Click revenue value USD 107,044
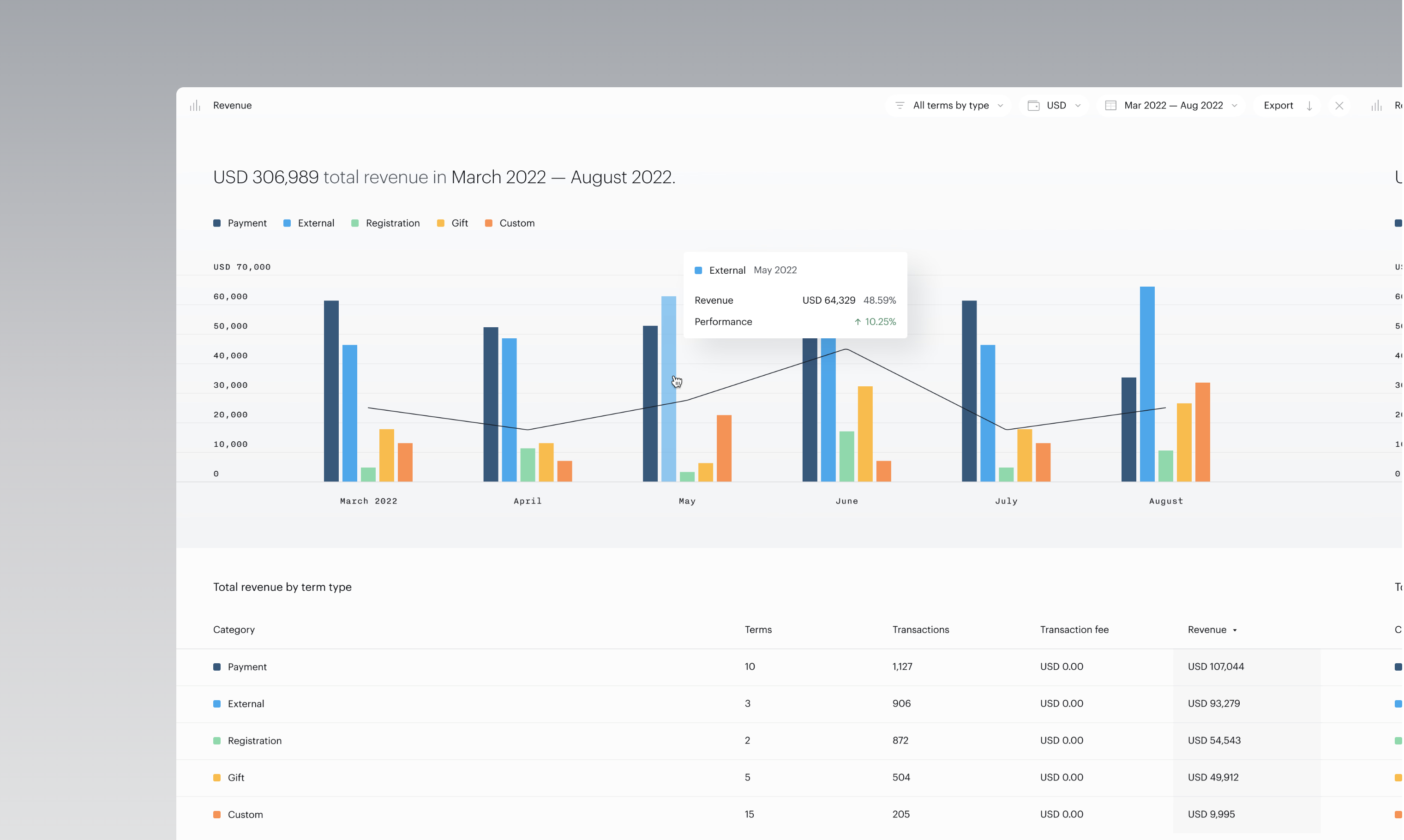The height and width of the screenshot is (840, 1404). 1217,667
